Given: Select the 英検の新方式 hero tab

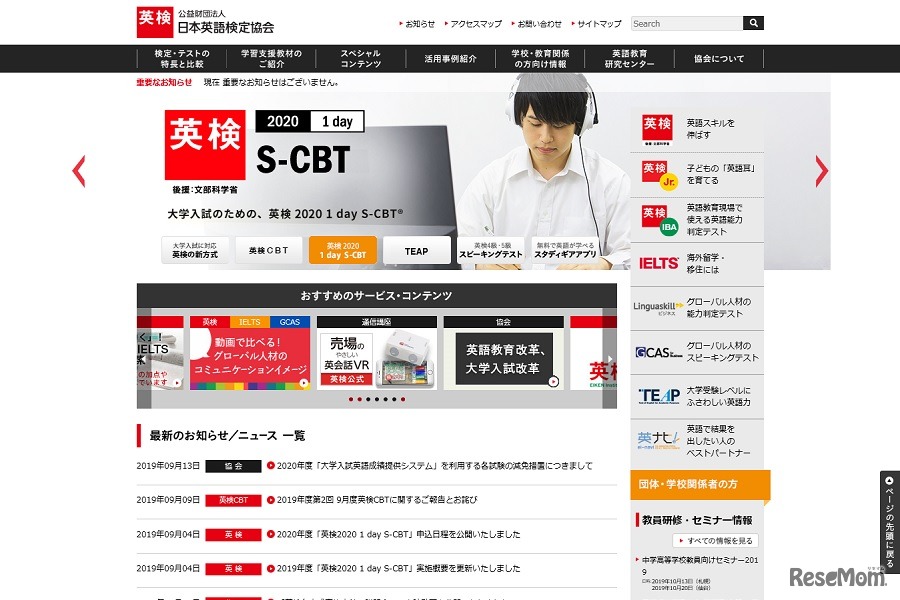Looking at the screenshot, I should click(x=195, y=250).
